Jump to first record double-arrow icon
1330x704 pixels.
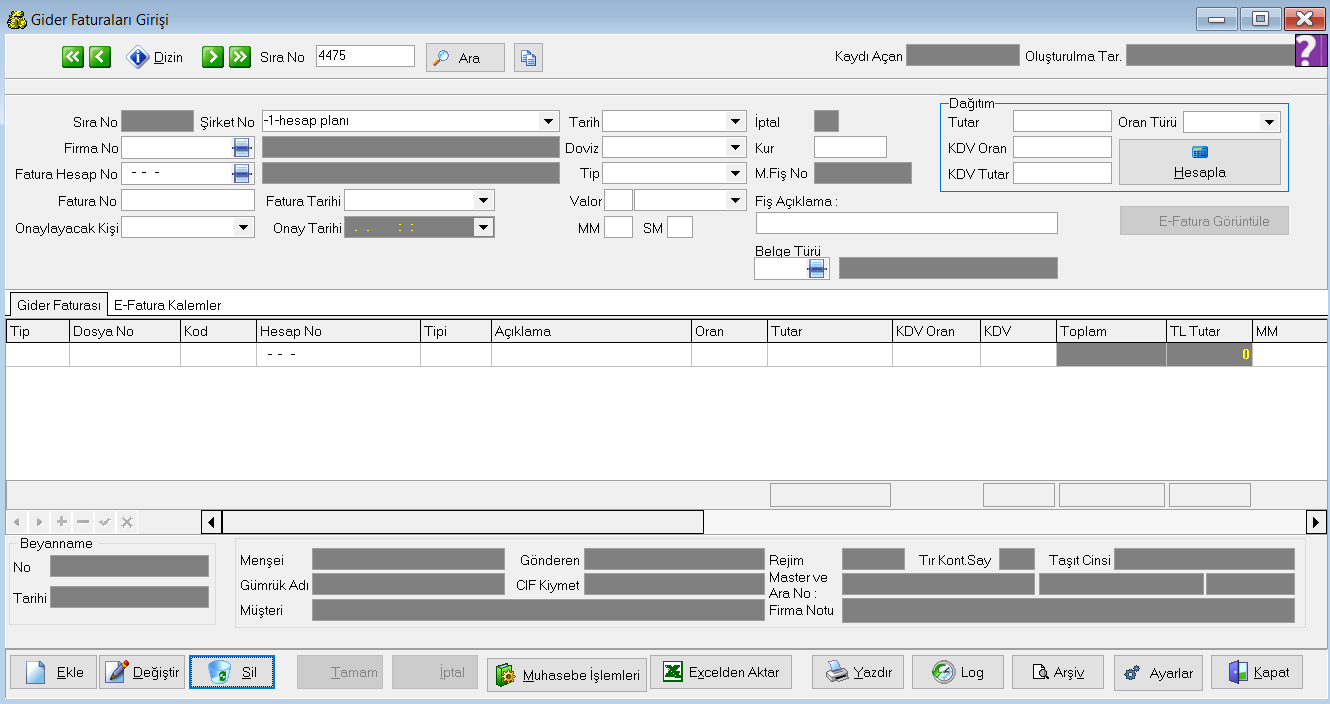[72, 57]
